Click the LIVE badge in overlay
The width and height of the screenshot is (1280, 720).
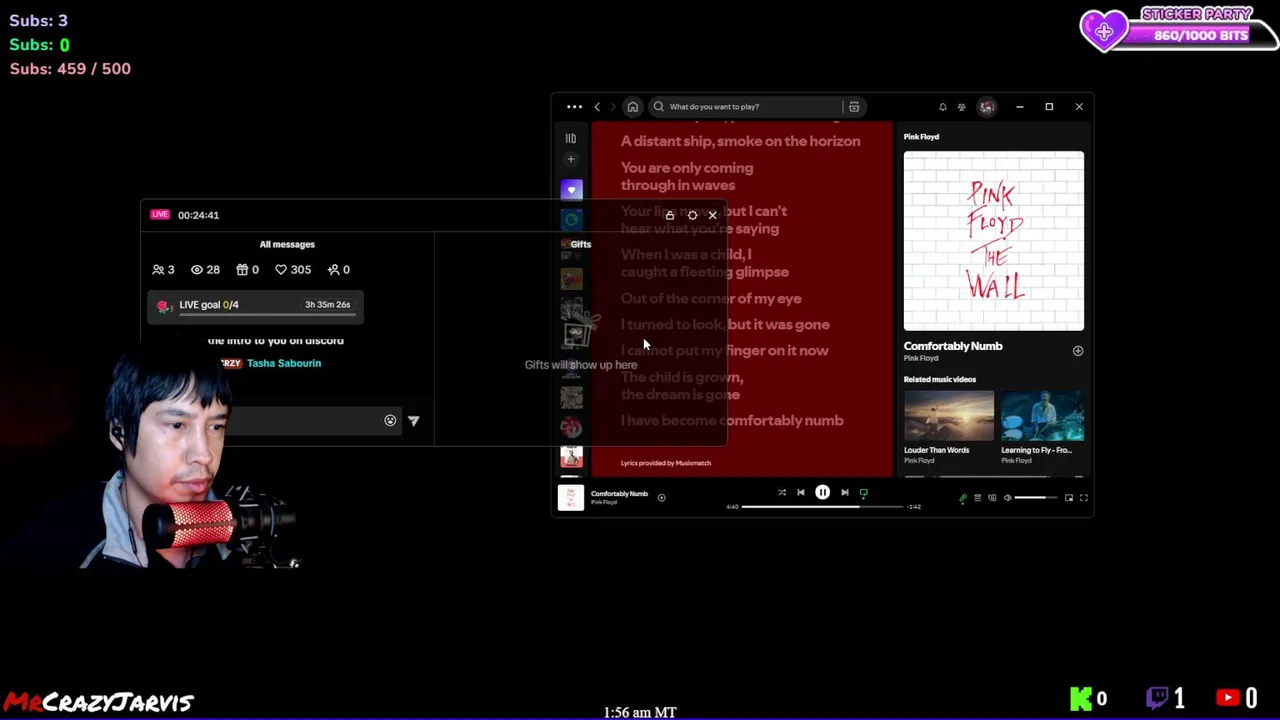[x=160, y=215]
